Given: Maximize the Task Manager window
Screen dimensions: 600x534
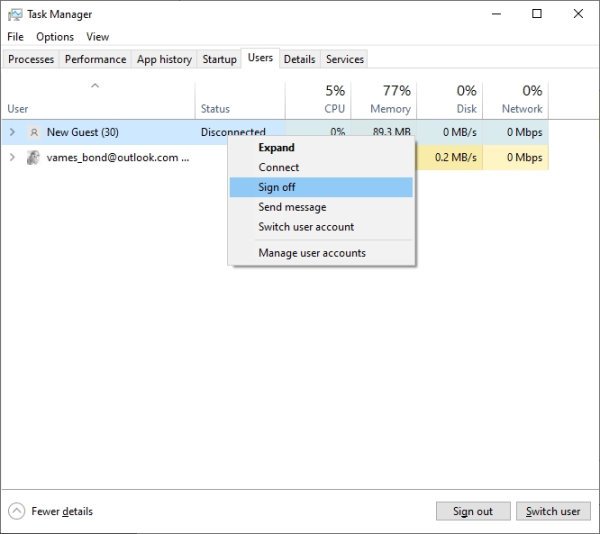Looking at the screenshot, I should [x=537, y=14].
